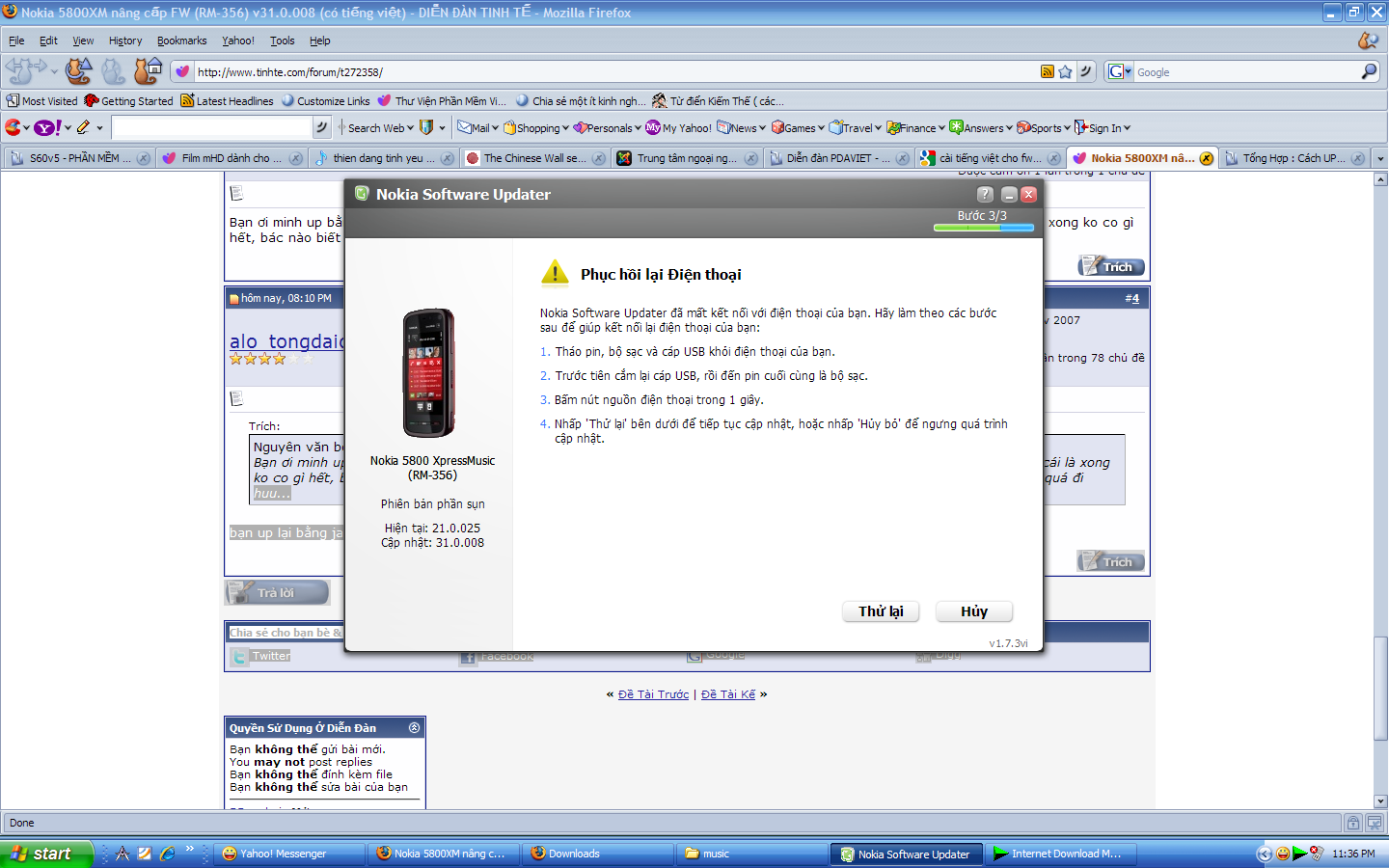Open the Google search engine dropdown
Viewport: 1389px width, 868px height.
(x=1120, y=71)
